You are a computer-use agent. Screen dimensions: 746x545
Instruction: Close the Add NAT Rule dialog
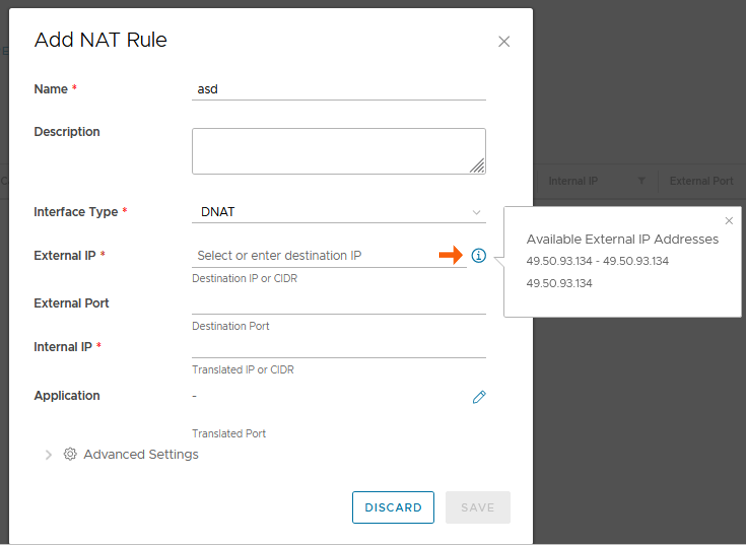(504, 42)
